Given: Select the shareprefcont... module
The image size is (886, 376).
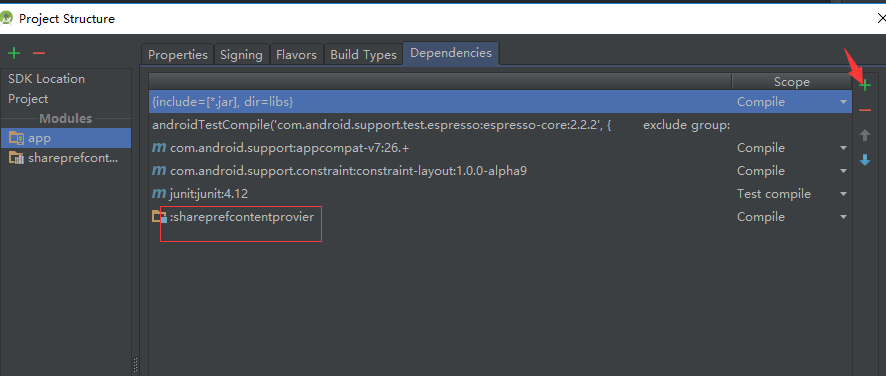Looking at the screenshot, I should tap(66, 158).
